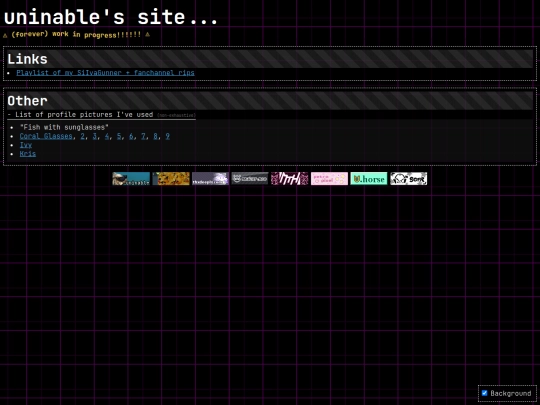The height and width of the screenshot is (405, 540).
Task: Open the Kris profile picture link
Action: 28,154
